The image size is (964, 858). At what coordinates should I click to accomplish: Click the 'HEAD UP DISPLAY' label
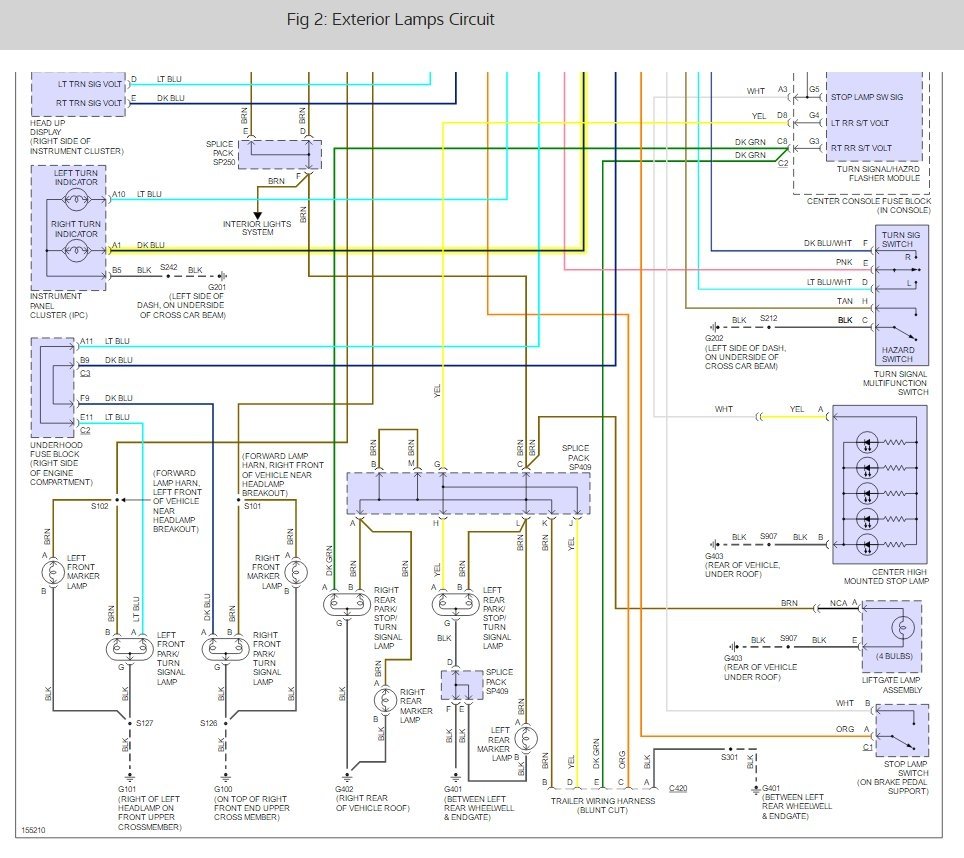tap(46, 127)
